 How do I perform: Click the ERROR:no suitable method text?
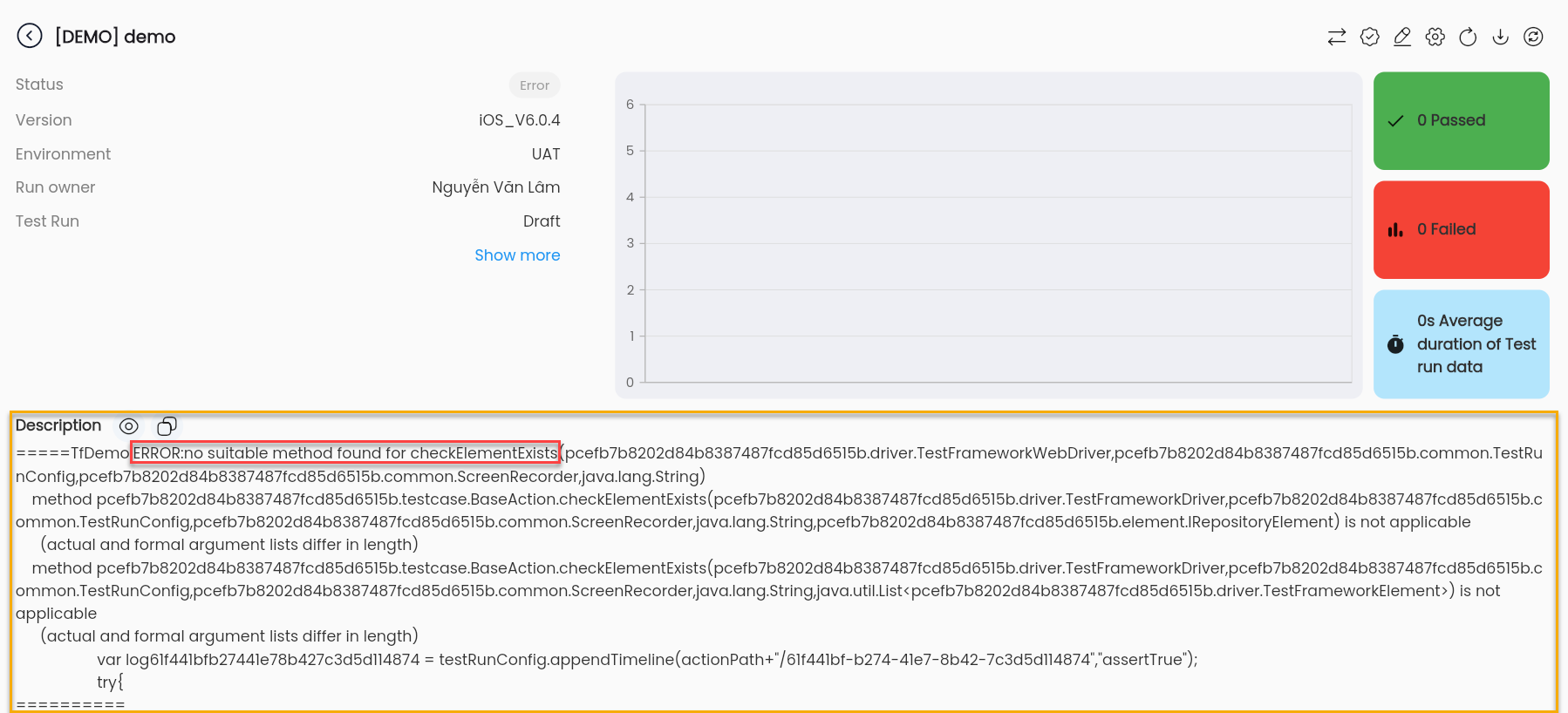tap(345, 452)
